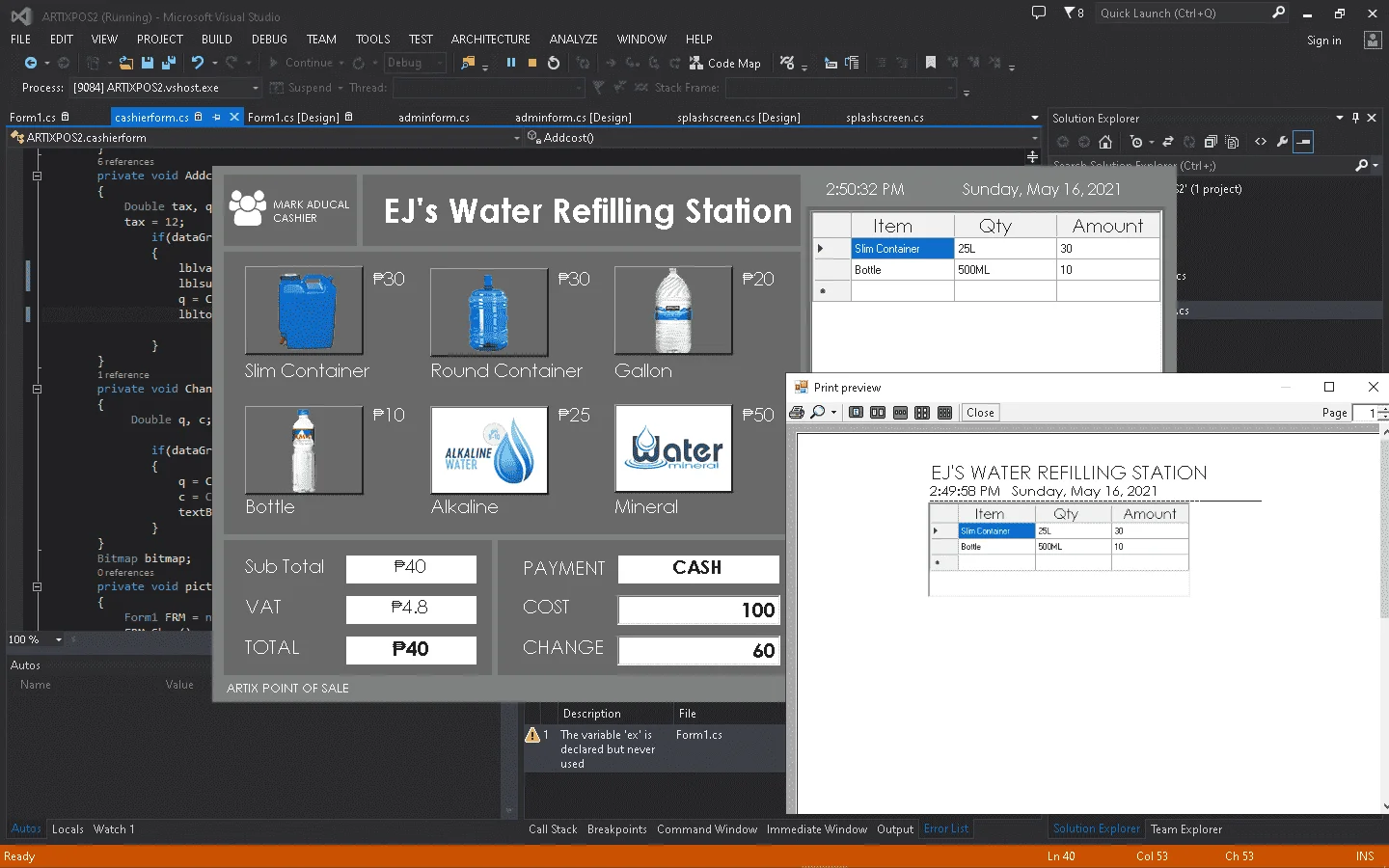Image resolution: width=1389 pixels, height=868 pixels.
Task: Open the Process dropdown for ARTIXPOS2.vshost.exe
Action: pyautogui.click(x=256, y=88)
